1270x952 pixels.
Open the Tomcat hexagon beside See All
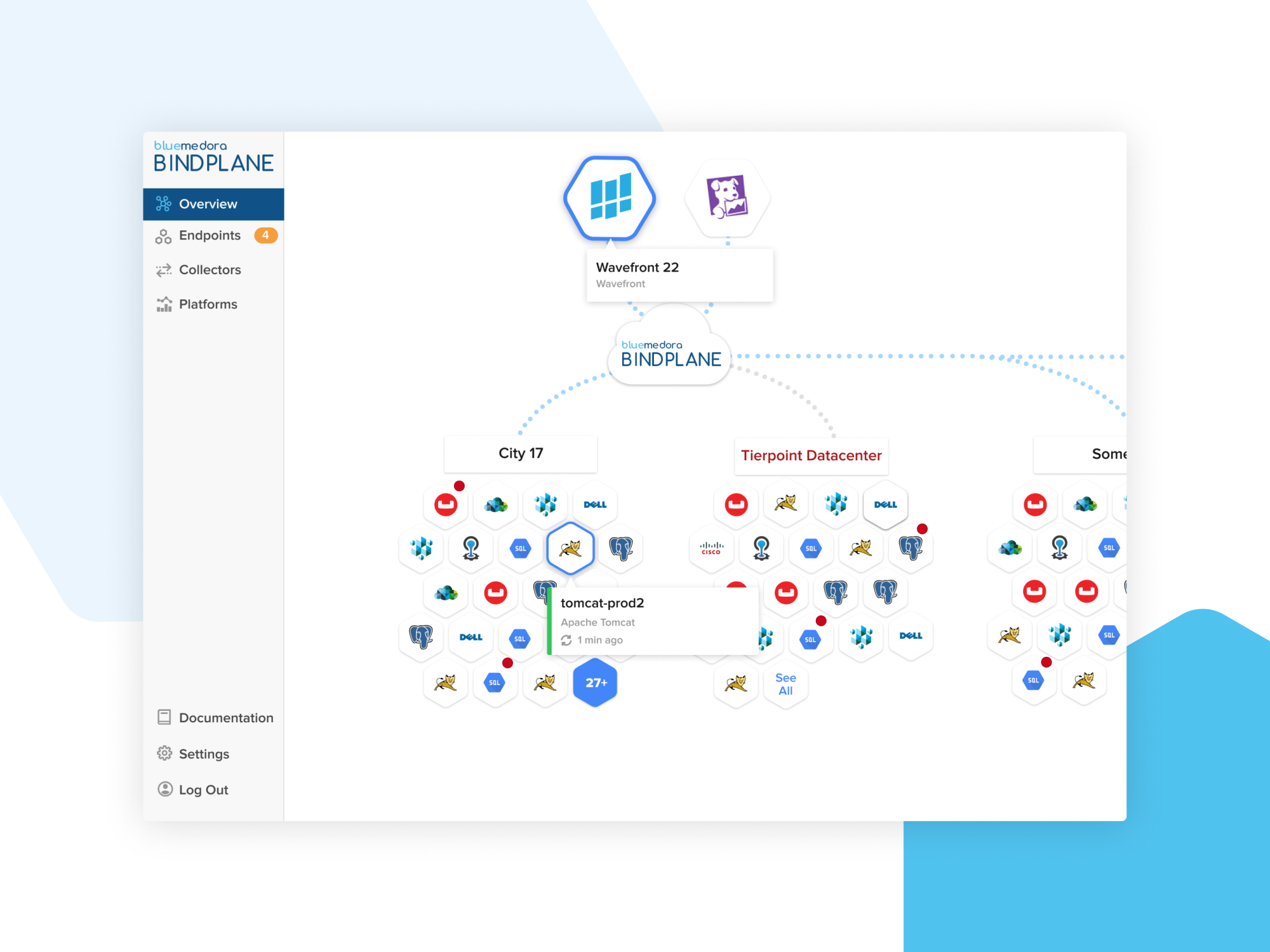(737, 684)
